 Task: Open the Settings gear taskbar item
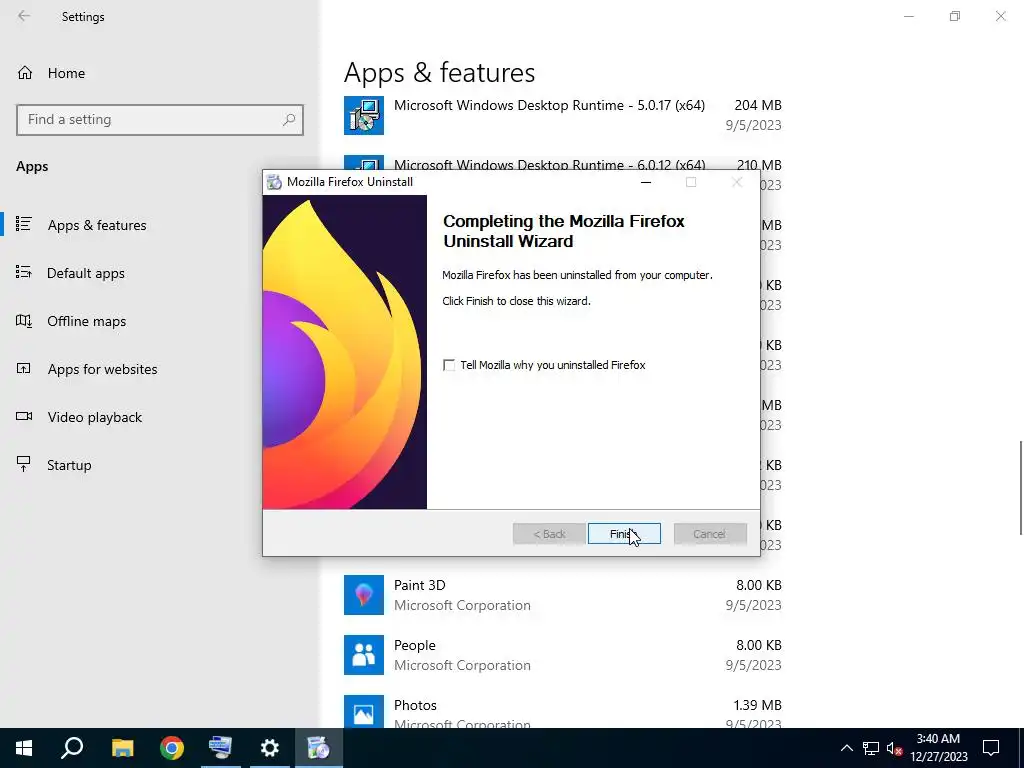click(x=270, y=748)
